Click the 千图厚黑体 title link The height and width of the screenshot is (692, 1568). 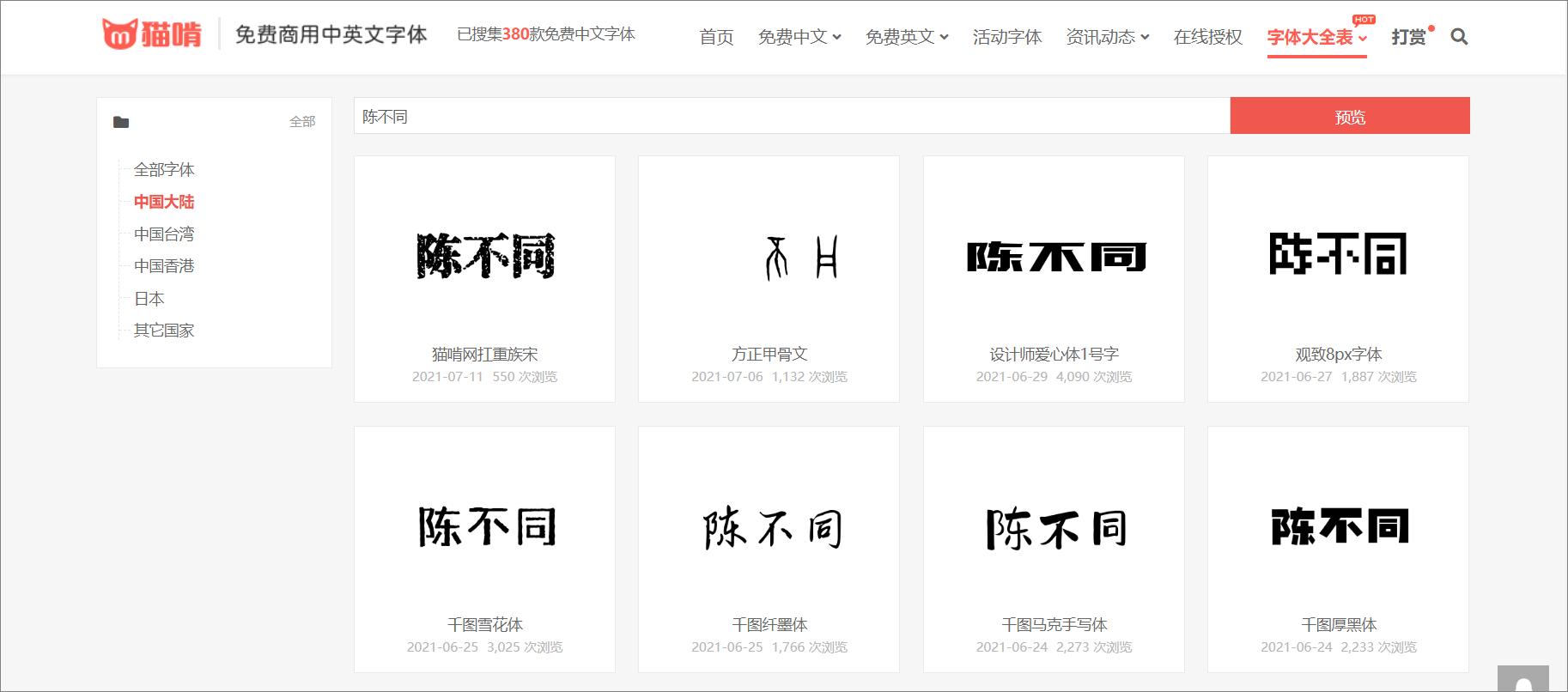coord(1339,624)
